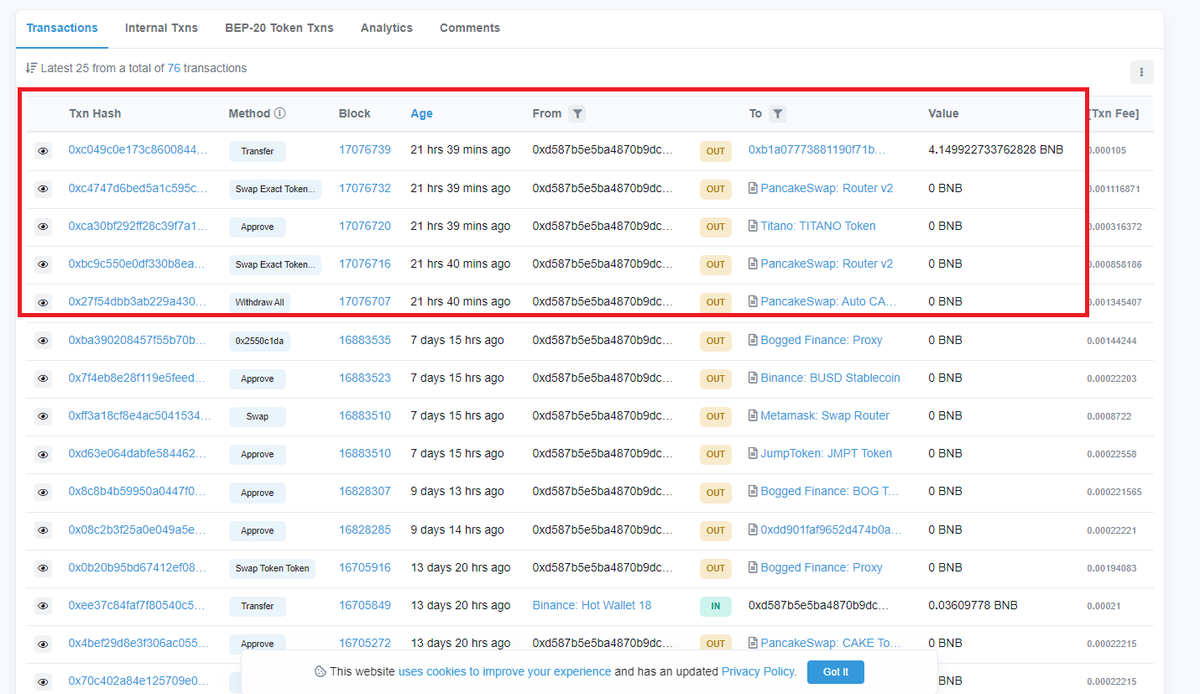Open the cookies usage policy link
The width and height of the screenshot is (1200, 694).
505,672
